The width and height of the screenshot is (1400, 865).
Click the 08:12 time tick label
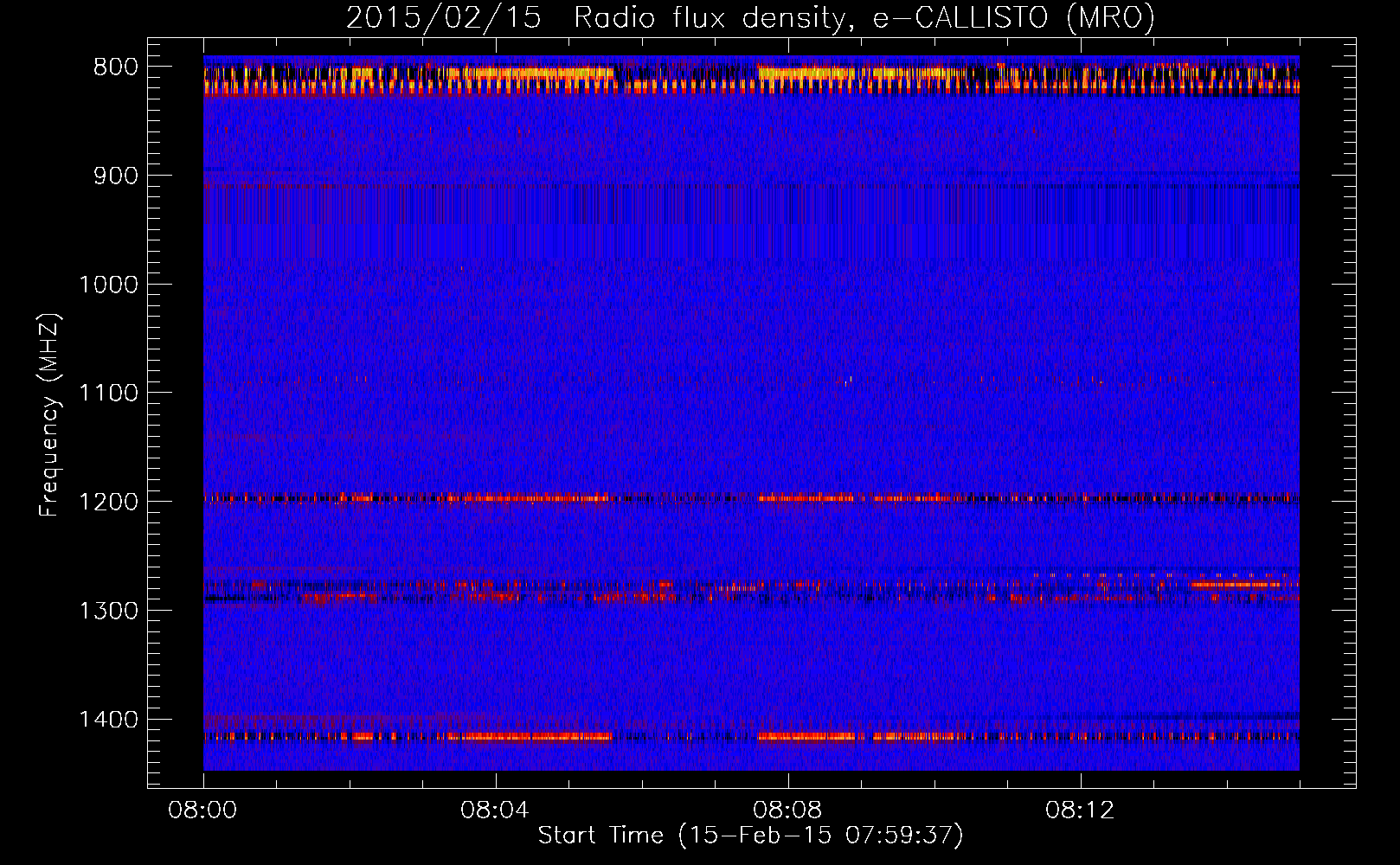coord(1080,811)
